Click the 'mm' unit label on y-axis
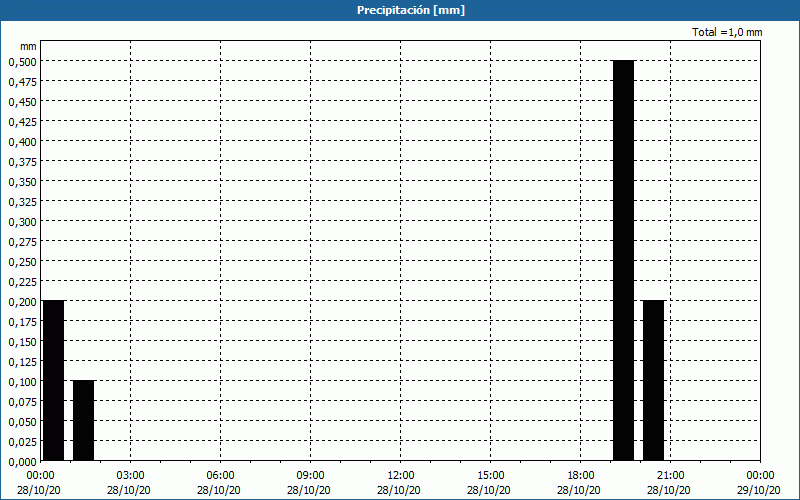Viewport: 800px width, 500px height. point(29,46)
